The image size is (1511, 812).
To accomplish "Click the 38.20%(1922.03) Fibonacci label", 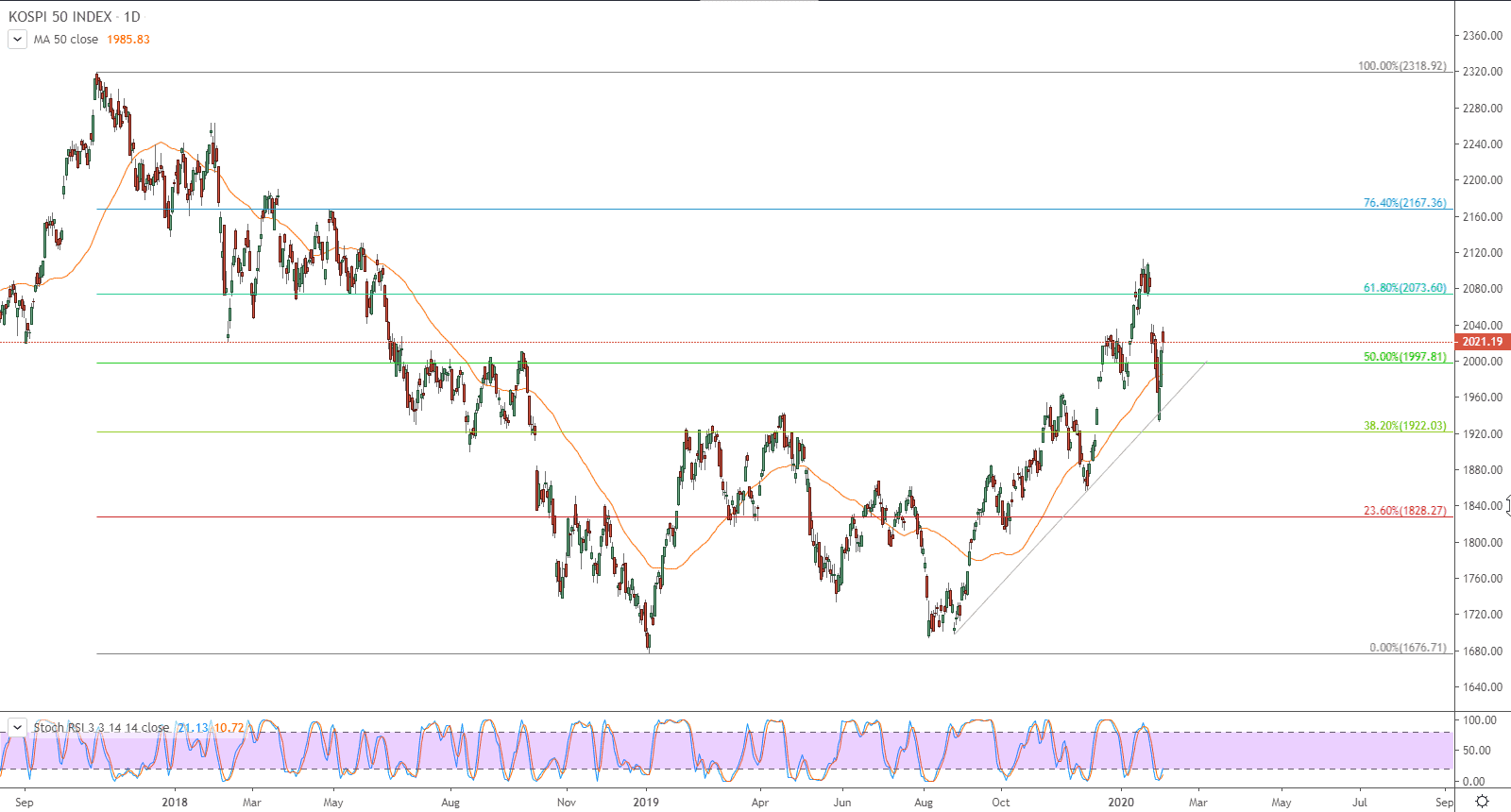I will (1404, 426).
